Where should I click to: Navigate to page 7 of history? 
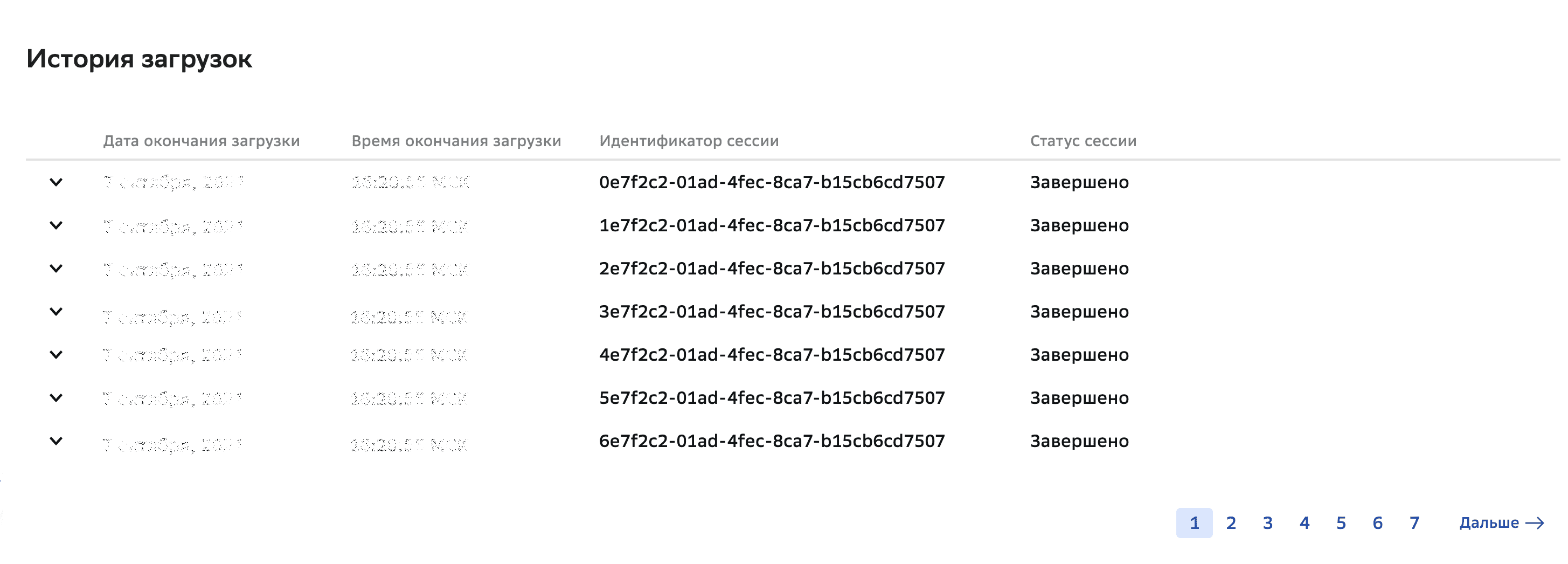tap(1414, 523)
